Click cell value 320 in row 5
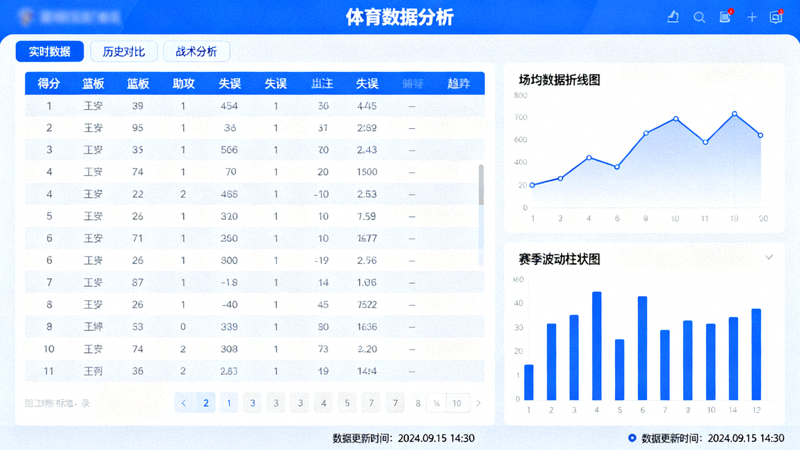This screenshot has height=450, width=800. pyautogui.click(x=229, y=216)
